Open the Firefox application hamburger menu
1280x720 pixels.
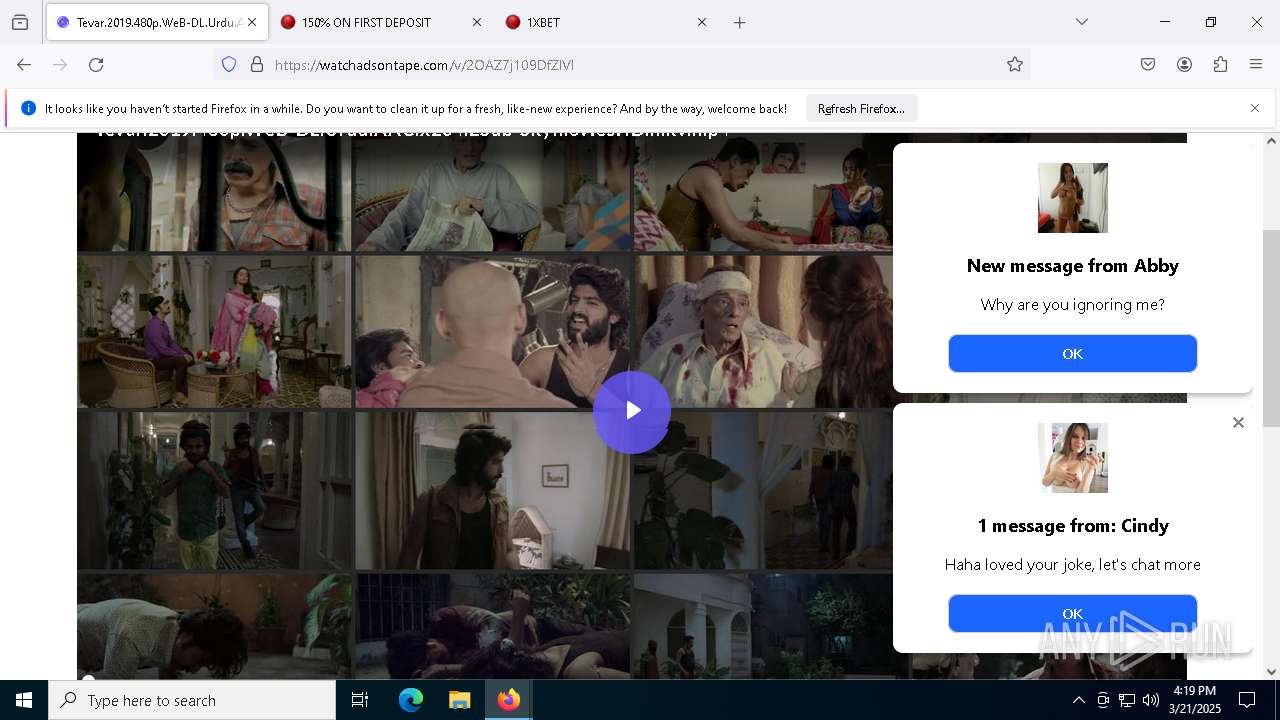[x=1256, y=64]
